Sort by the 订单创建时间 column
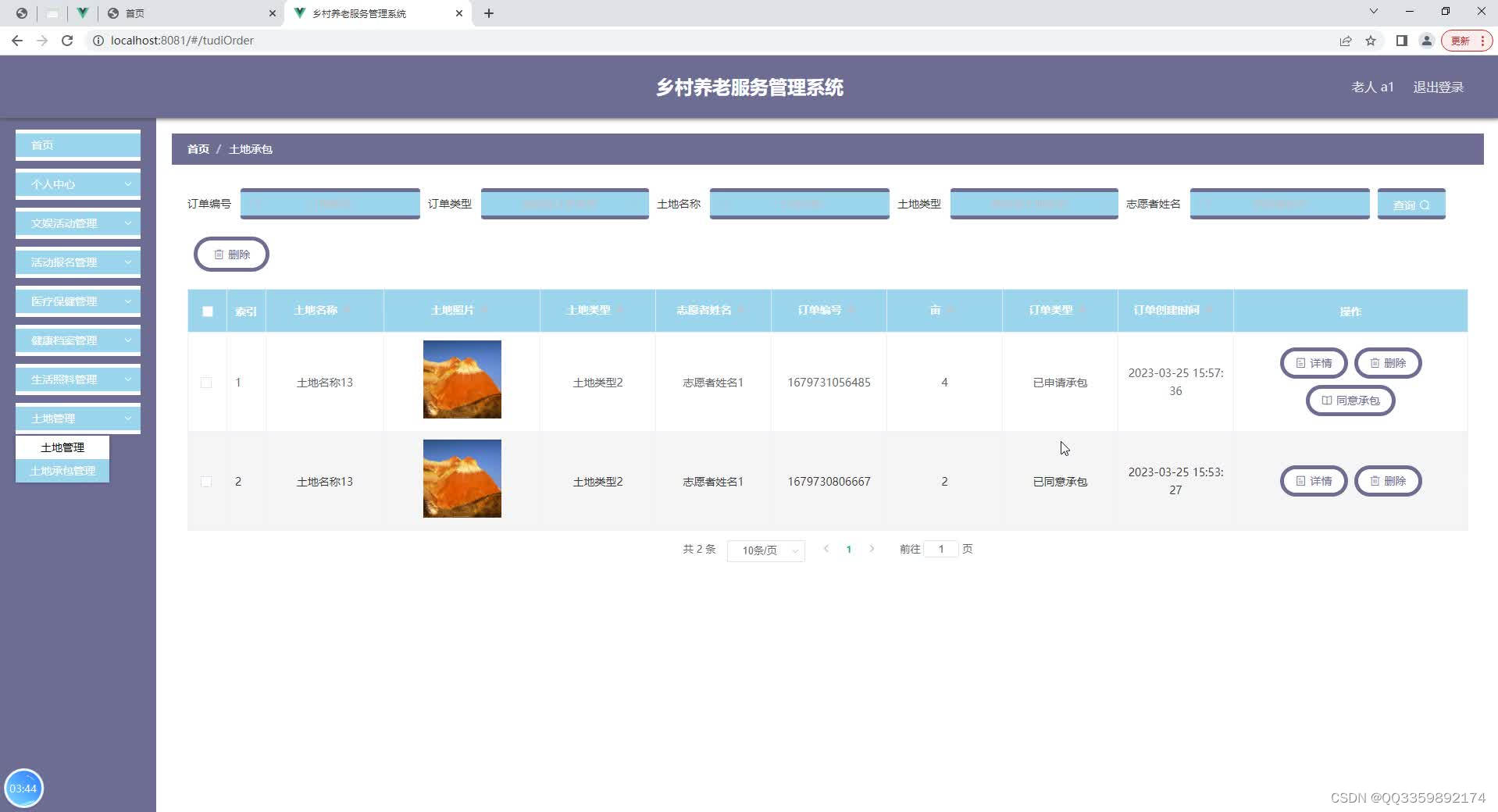1498x812 pixels. 1175,310
